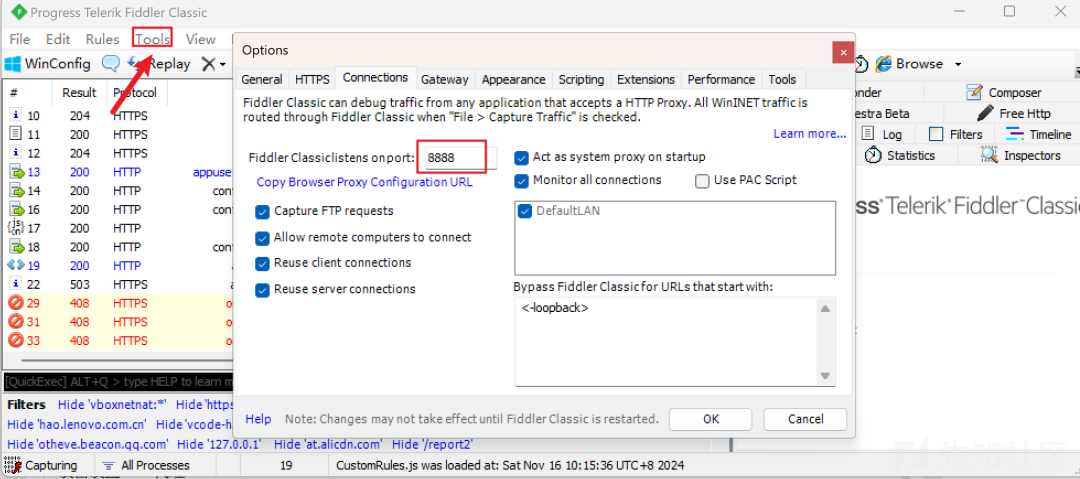The width and height of the screenshot is (1080, 479).
Task: Uncheck DefaultLAN in connections list
Action: pos(526,211)
